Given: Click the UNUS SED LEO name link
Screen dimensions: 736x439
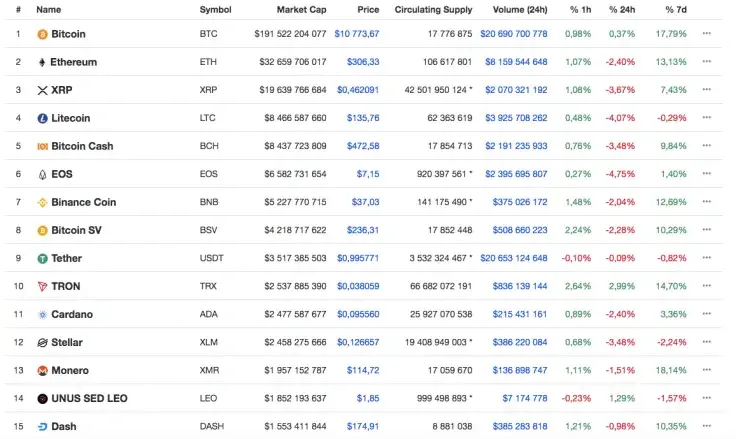Looking at the screenshot, I should 89,398.
